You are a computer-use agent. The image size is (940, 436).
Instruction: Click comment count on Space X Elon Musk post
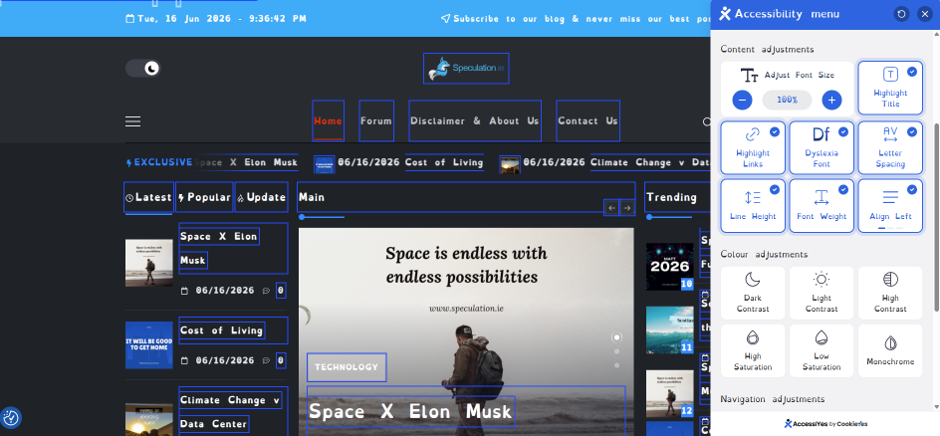tap(281, 291)
